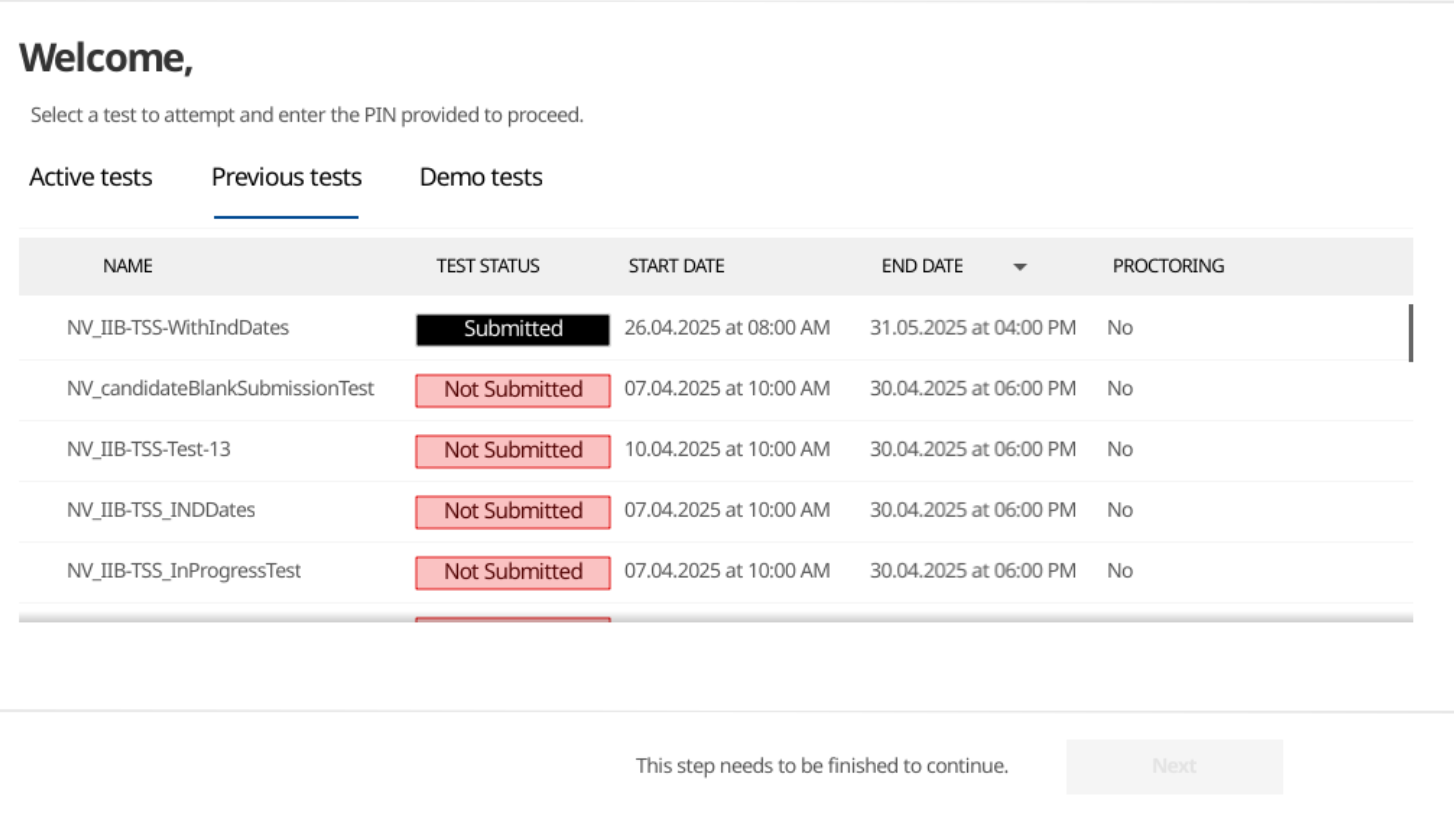The width and height of the screenshot is (1454, 818).
Task: Click the END DATE column header
Action: tap(921, 266)
